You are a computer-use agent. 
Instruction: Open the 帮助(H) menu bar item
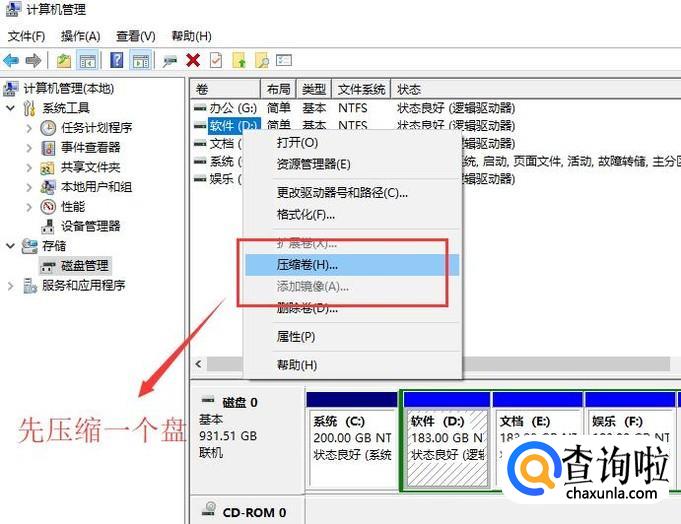tap(192, 36)
